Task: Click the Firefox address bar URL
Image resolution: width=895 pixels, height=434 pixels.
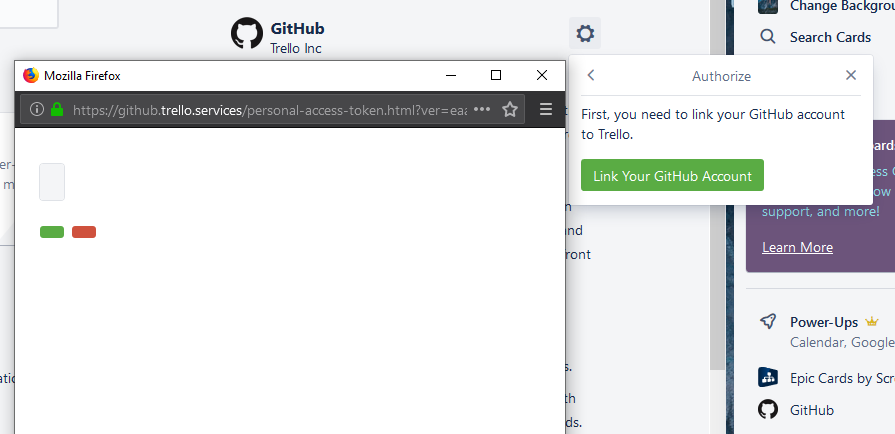Action: (x=269, y=110)
